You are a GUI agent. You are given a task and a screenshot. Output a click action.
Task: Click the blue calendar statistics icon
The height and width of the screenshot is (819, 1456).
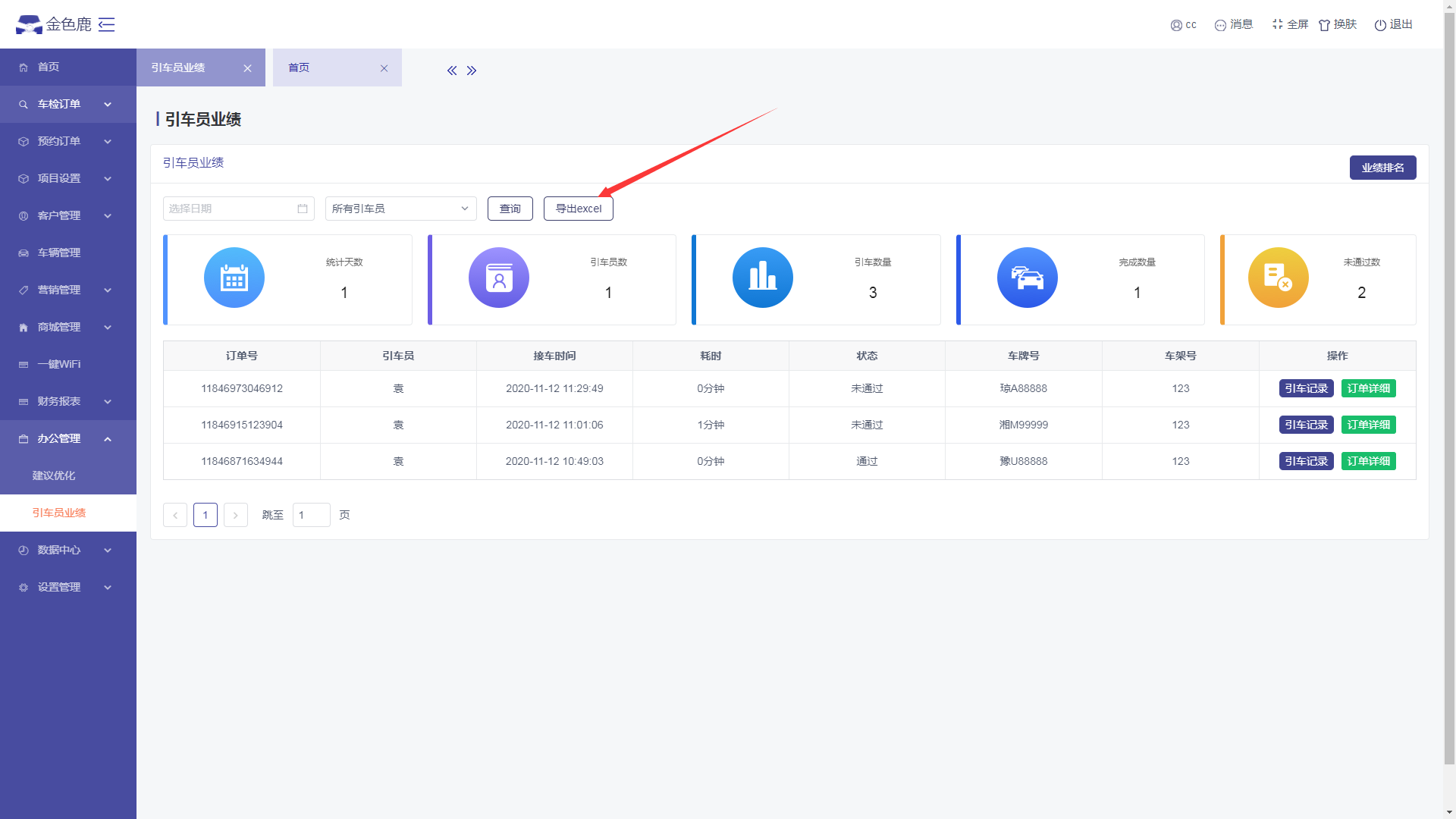234,278
